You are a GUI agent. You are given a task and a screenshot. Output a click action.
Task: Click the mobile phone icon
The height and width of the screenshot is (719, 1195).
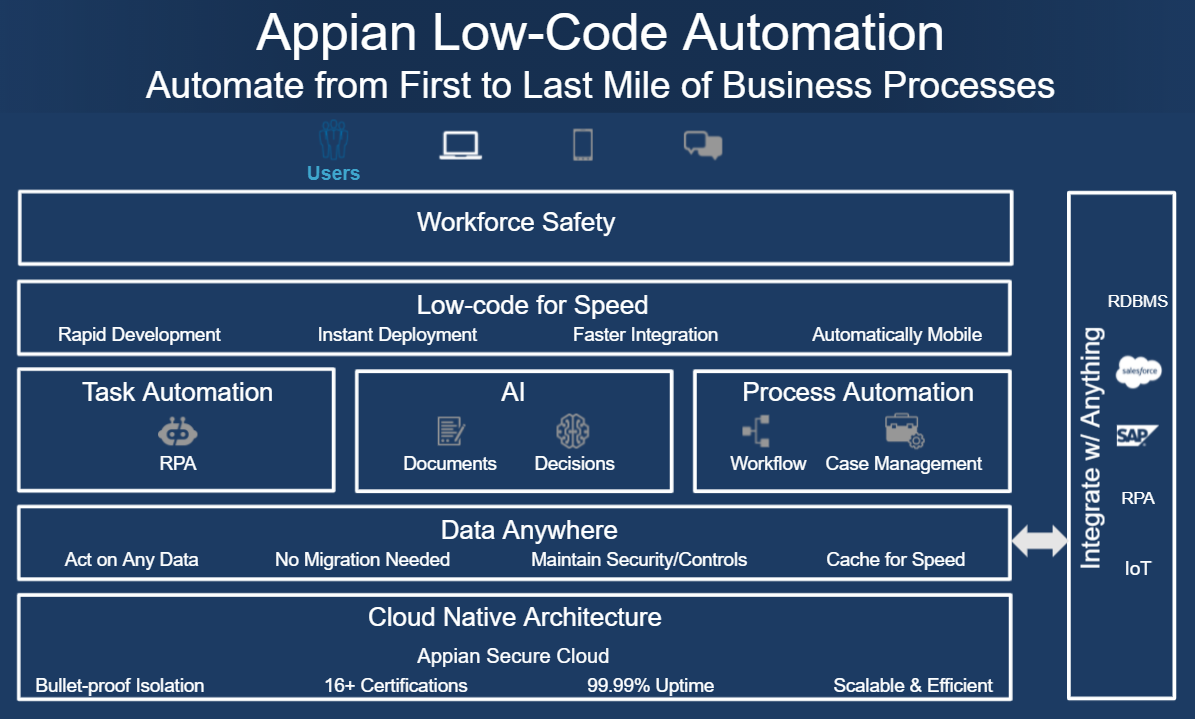click(583, 145)
